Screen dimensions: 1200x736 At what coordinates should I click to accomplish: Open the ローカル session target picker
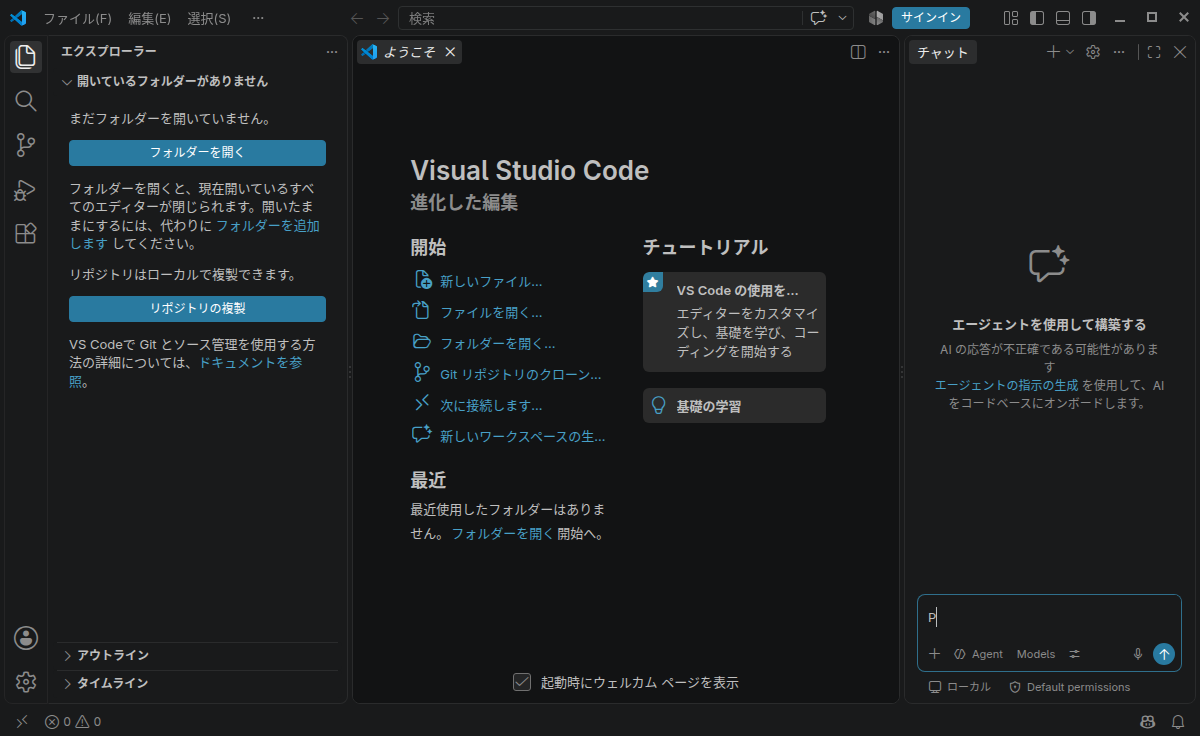tap(959, 687)
